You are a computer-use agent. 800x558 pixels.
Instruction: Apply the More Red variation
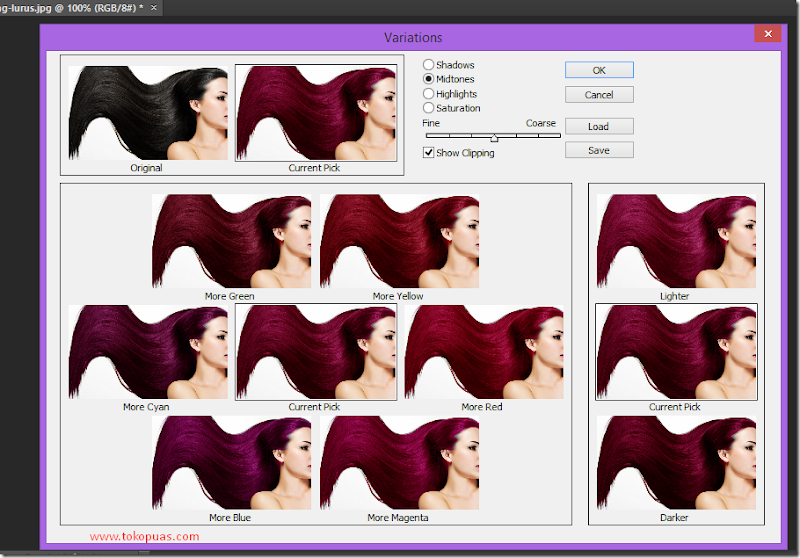pyautogui.click(x=484, y=352)
